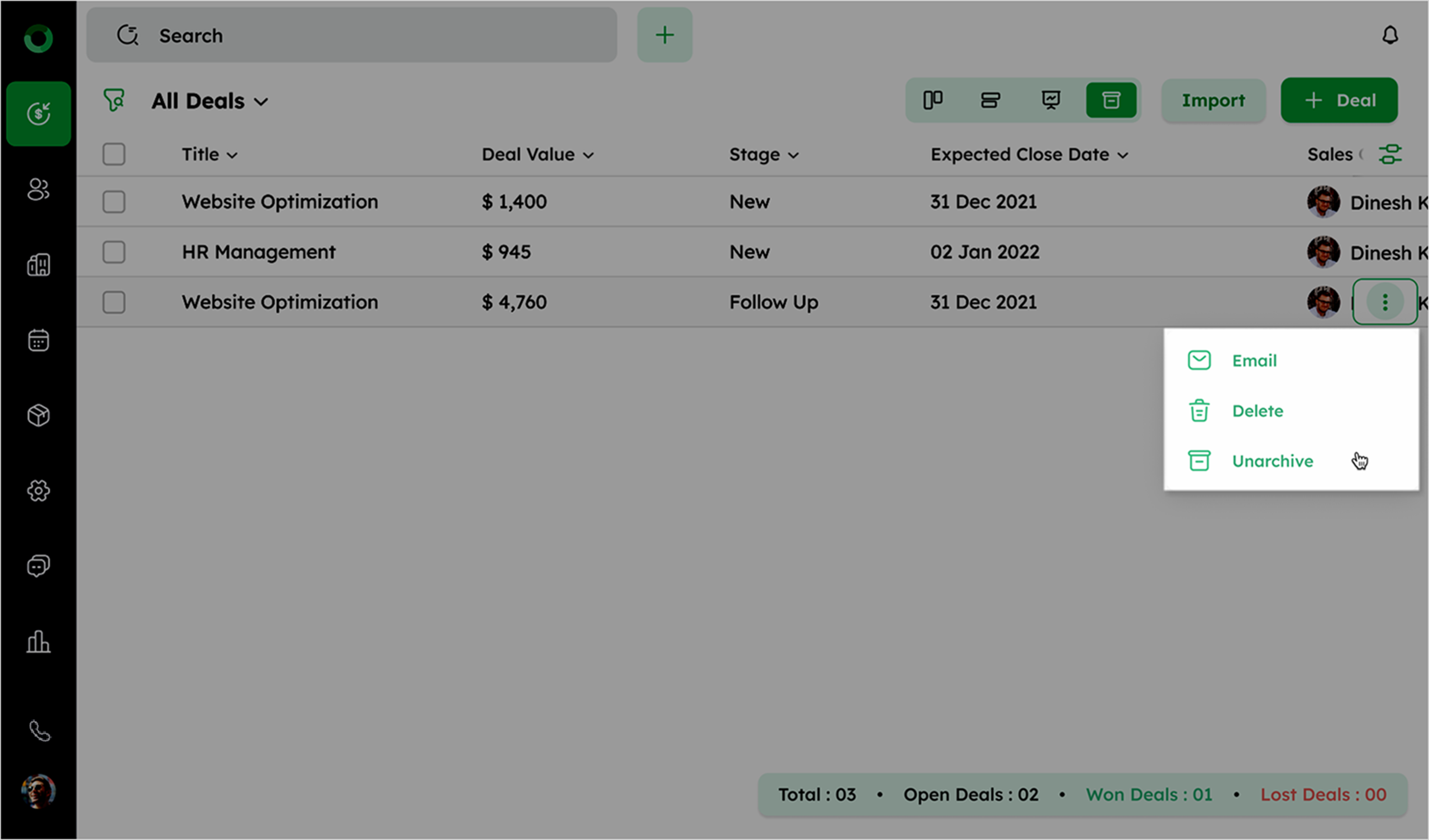The image size is (1429, 840).
Task: Click the notification bell icon
Action: click(1389, 35)
